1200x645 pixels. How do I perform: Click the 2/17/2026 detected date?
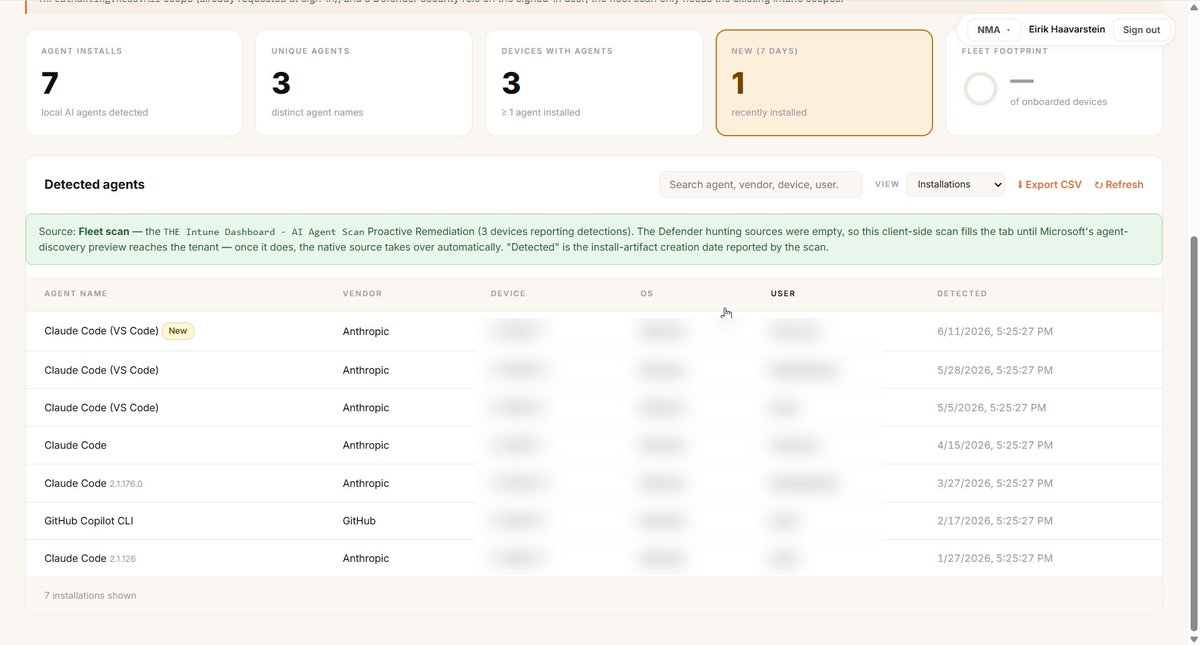click(995, 521)
